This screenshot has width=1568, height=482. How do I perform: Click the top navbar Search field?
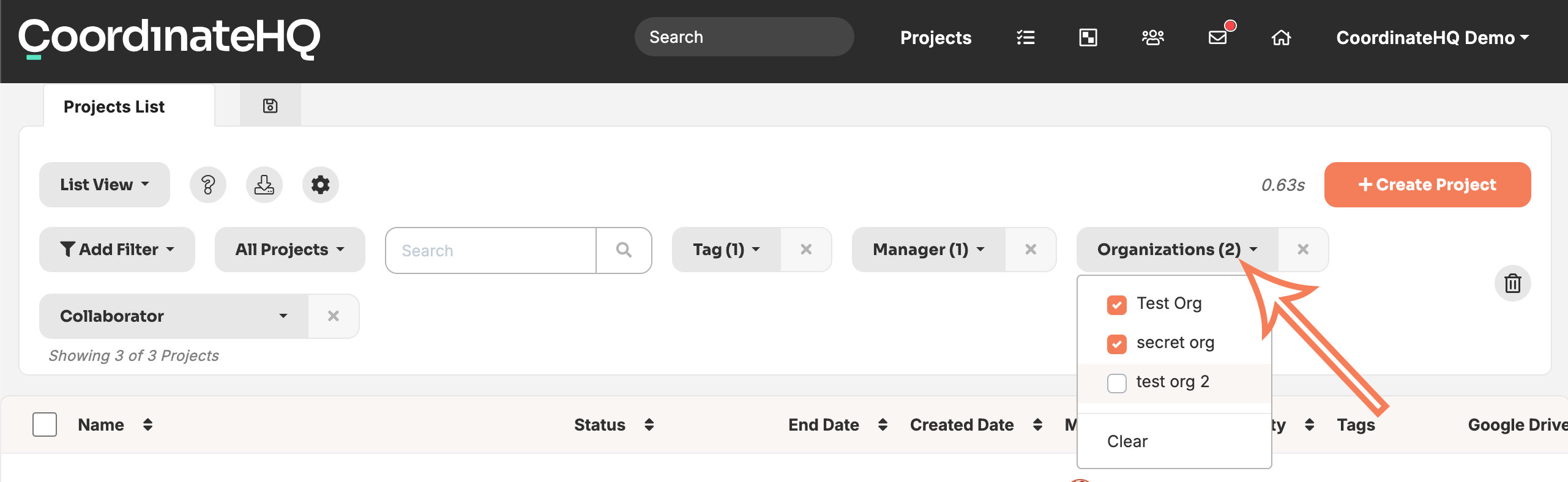click(744, 37)
